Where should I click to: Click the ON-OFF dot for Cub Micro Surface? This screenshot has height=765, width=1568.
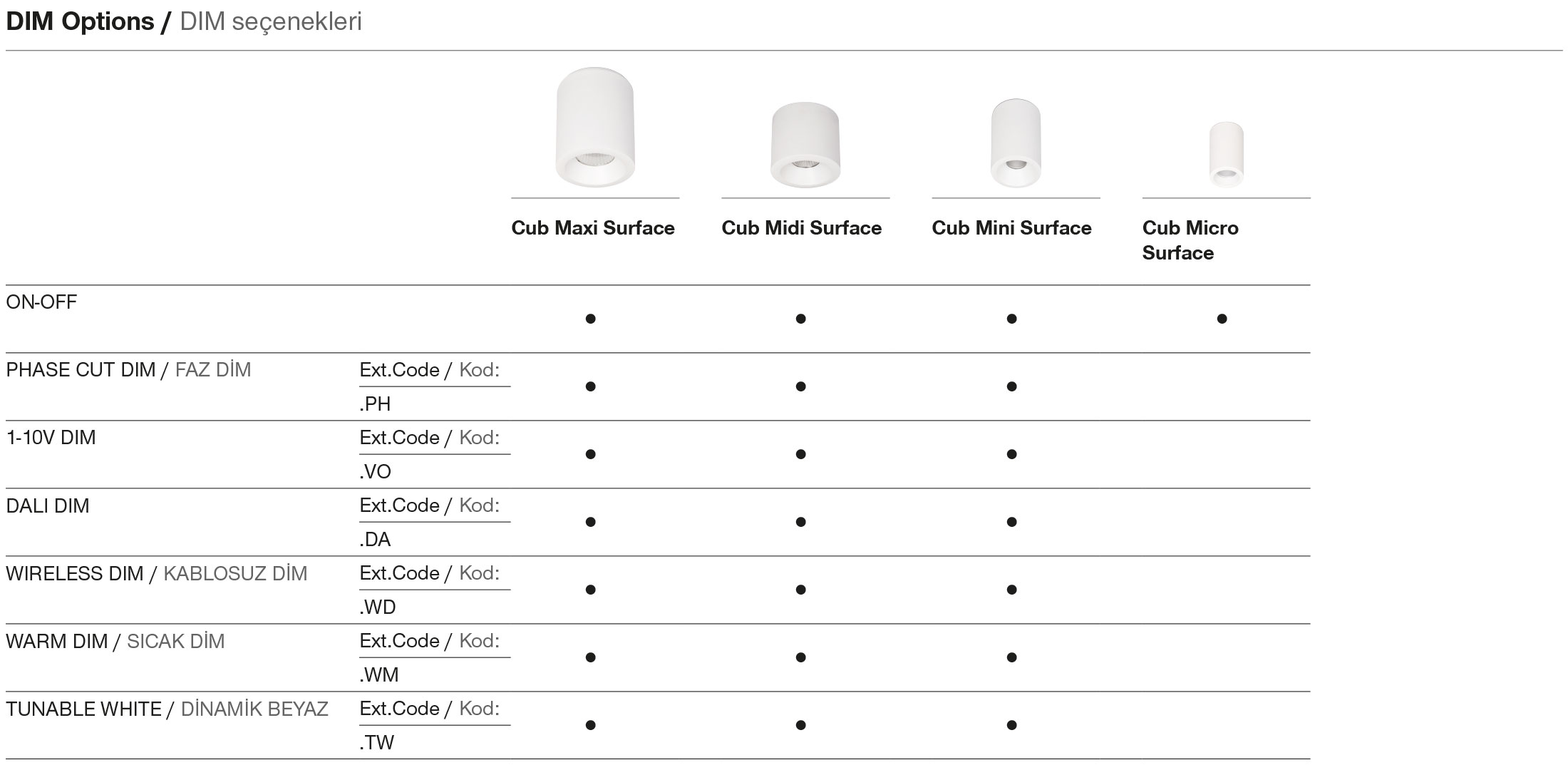[x=1222, y=319]
